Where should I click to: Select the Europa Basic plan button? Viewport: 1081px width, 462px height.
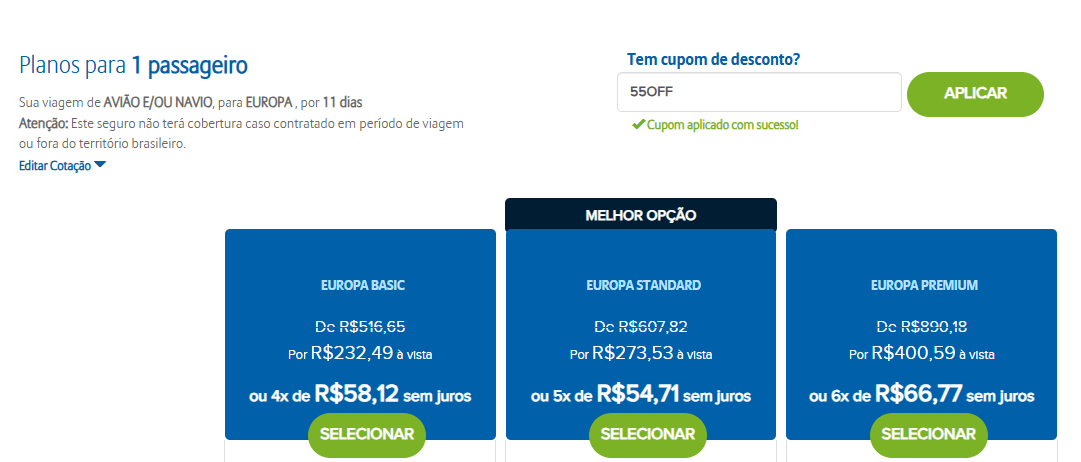[x=367, y=434]
